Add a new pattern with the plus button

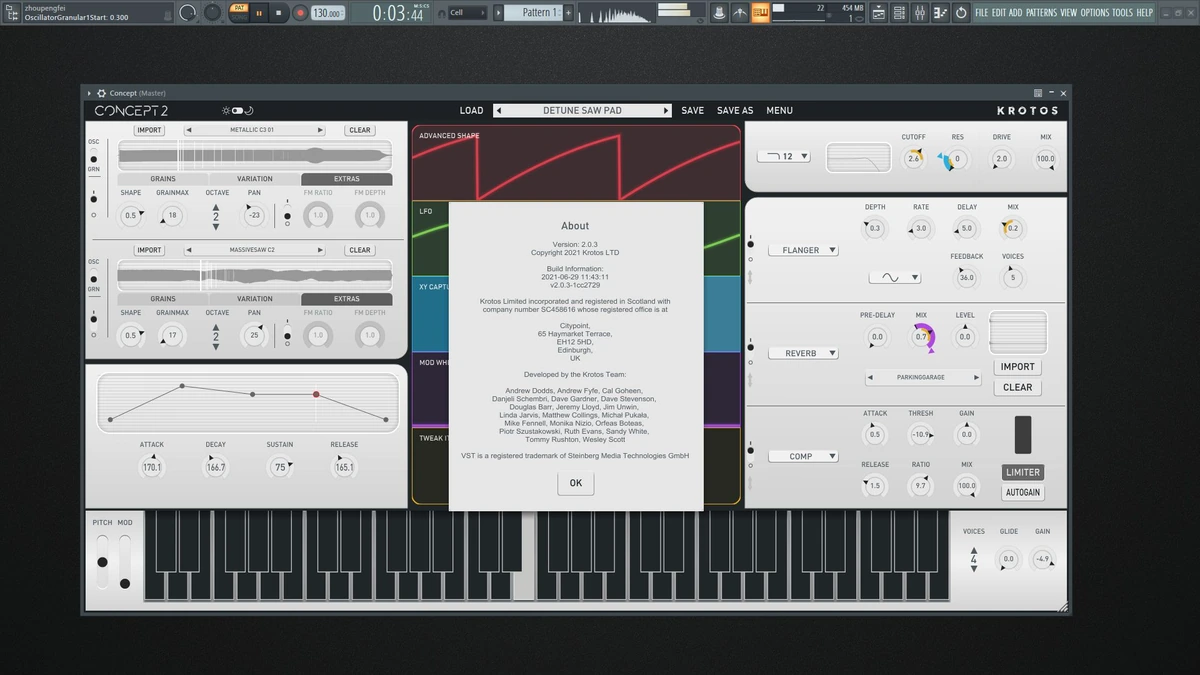click(568, 12)
